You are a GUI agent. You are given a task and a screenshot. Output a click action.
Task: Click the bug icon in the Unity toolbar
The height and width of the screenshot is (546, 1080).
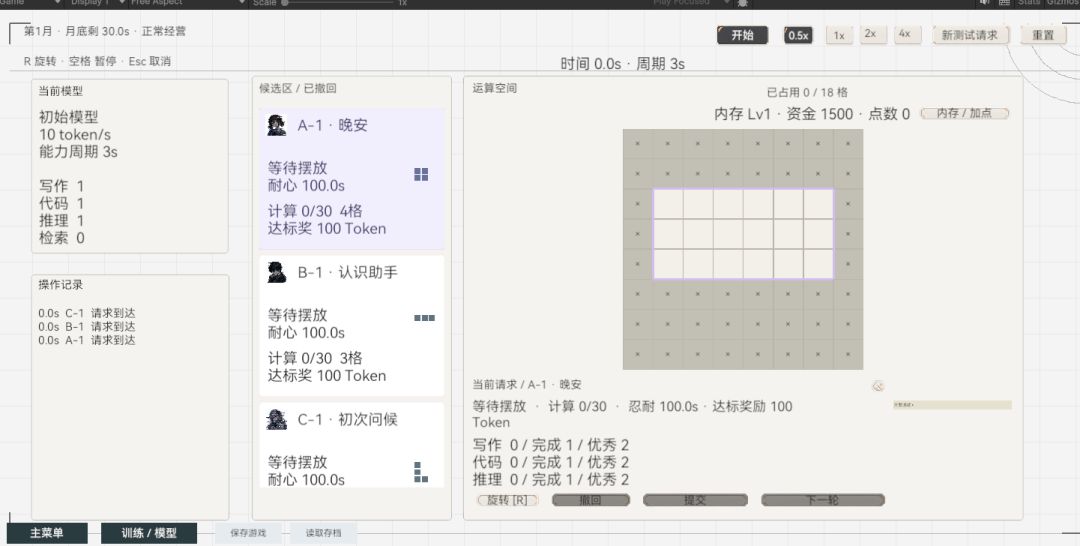tap(742, 3)
